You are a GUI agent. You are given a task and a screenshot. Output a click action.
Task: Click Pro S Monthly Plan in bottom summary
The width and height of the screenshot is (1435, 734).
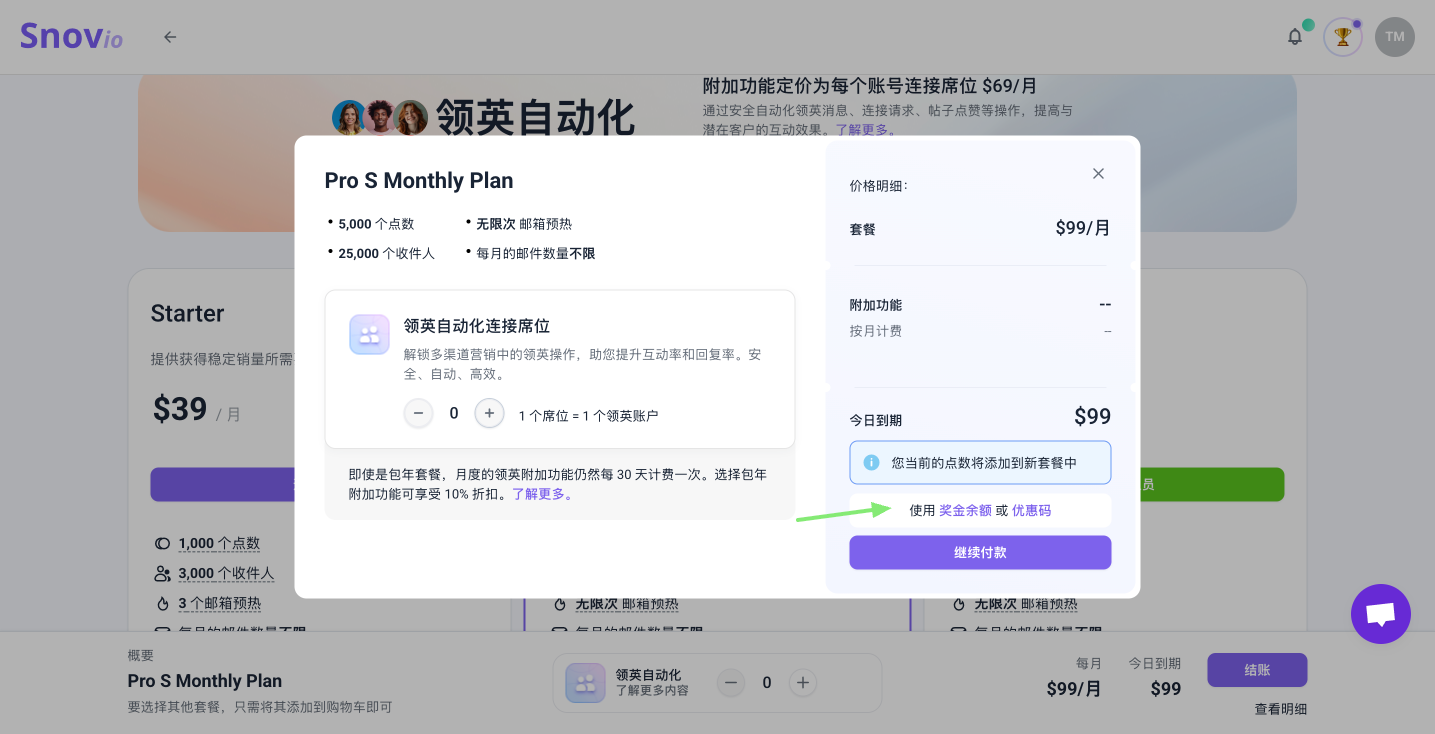coord(205,681)
